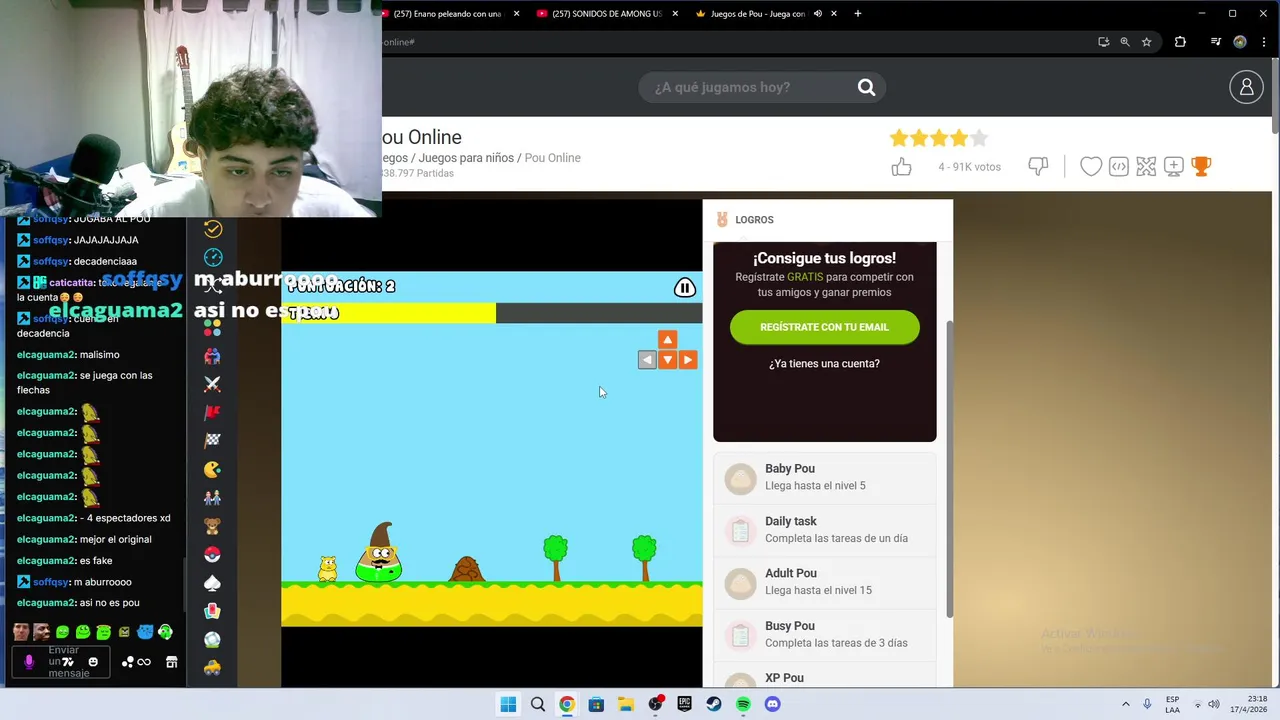
Task: Click the orange up arrow control
Action: (x=667, y=340)
